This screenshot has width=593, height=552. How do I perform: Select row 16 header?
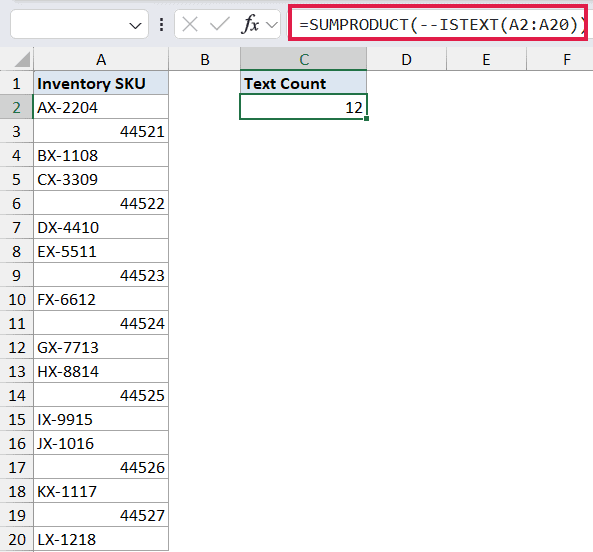pos(16,443)
